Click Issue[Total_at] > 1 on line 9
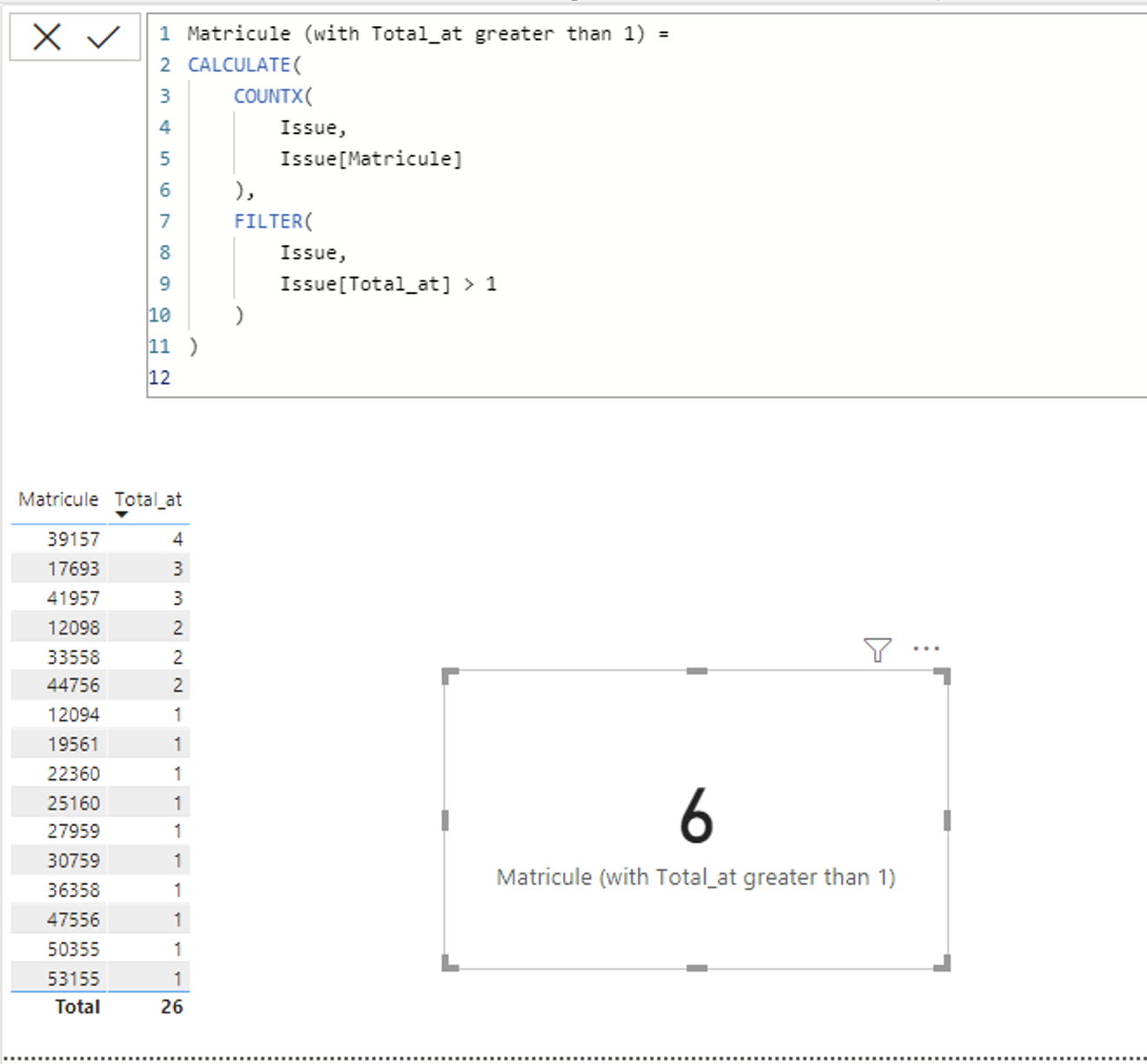The width and height of the screenshot is (1147, 1064). pos(388,284)
